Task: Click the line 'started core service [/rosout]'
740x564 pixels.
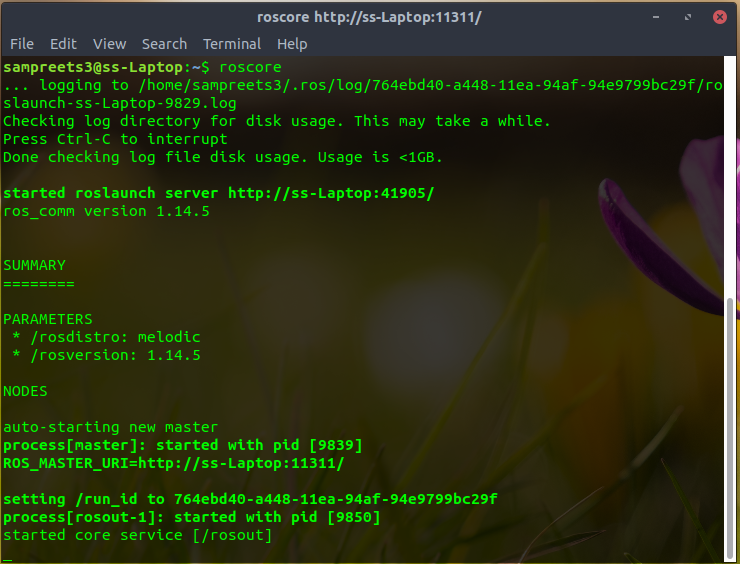Action: pos(137,535)
